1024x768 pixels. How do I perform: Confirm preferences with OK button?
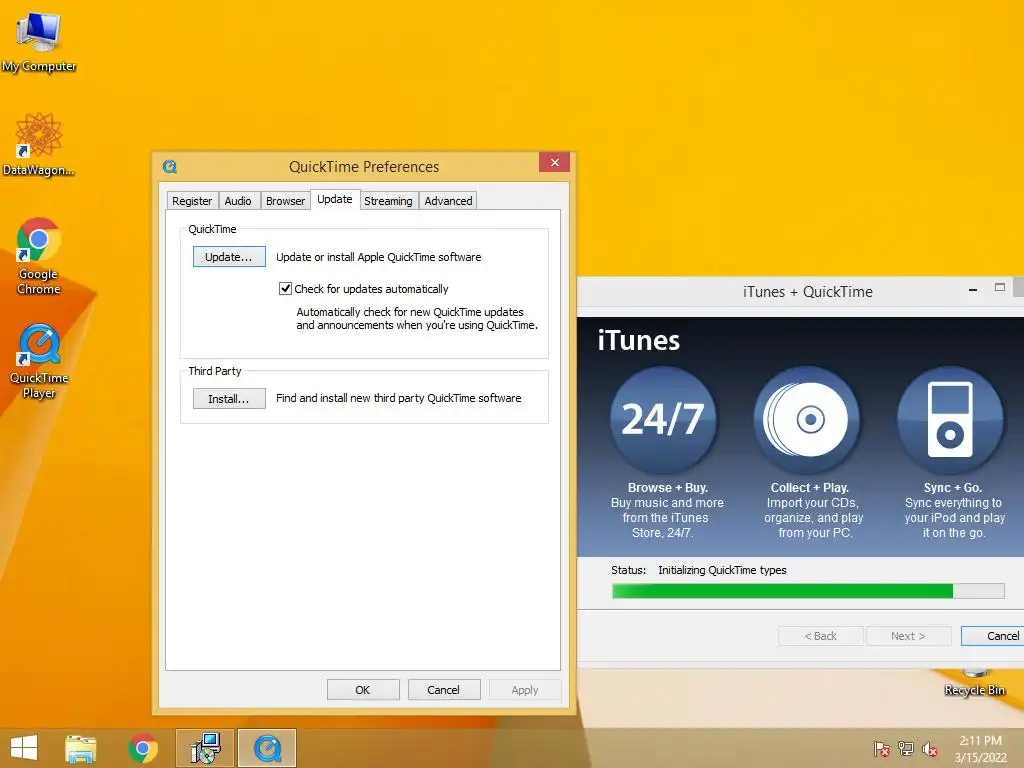point(363,690)
